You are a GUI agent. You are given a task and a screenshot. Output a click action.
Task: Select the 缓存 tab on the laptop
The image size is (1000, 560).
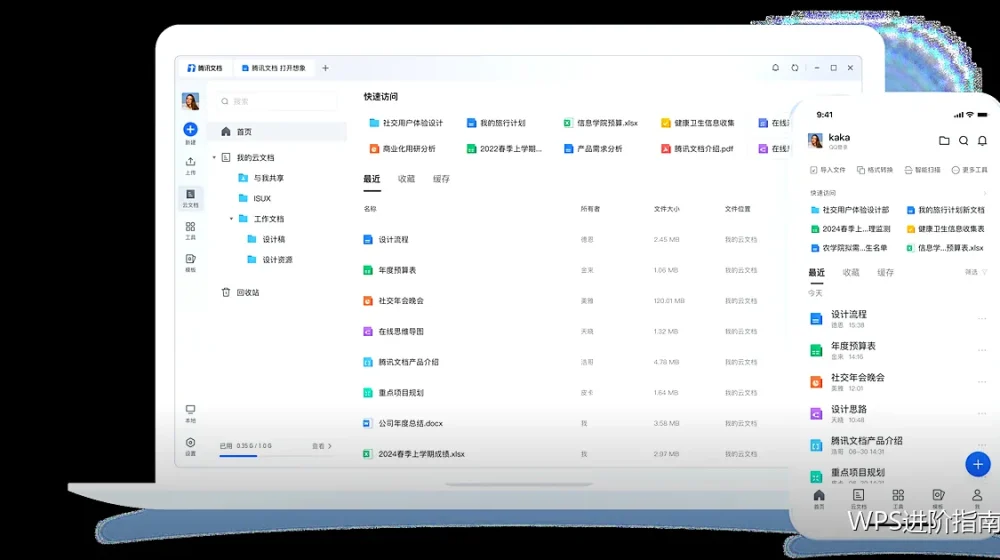click(x=441, y=179)
